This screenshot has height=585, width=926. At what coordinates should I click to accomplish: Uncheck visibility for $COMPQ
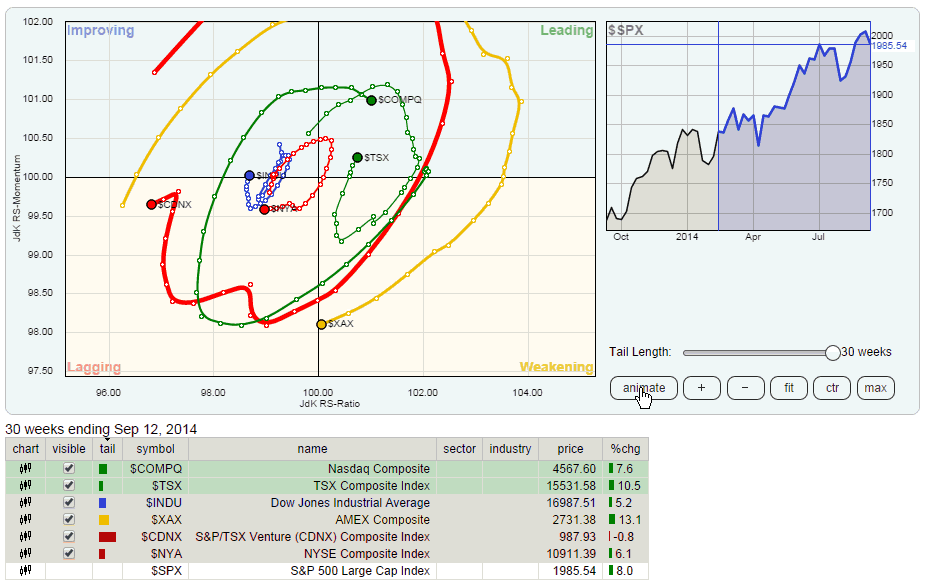(x=69, y=469)
